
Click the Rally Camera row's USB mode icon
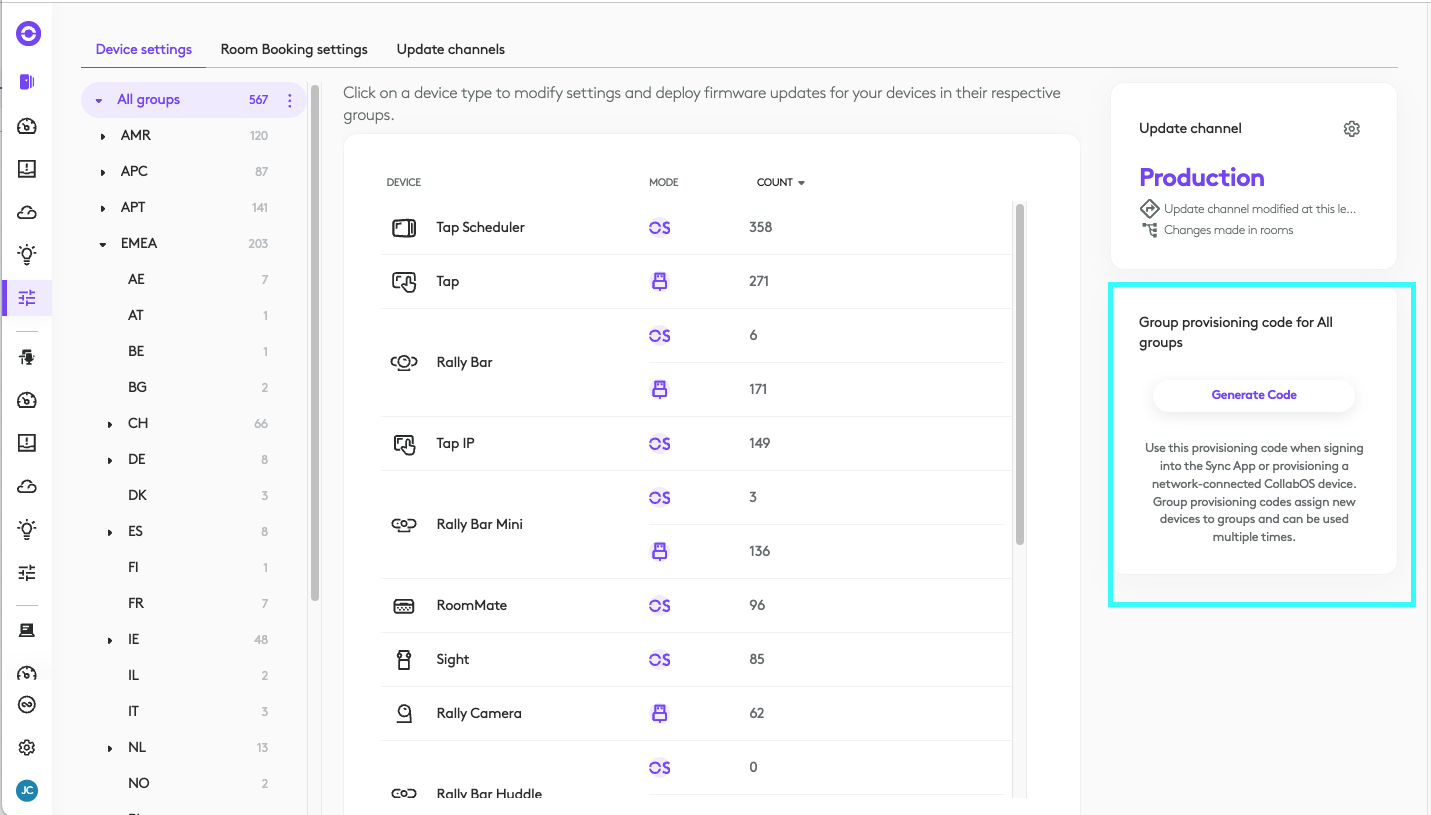pos(659,714)
